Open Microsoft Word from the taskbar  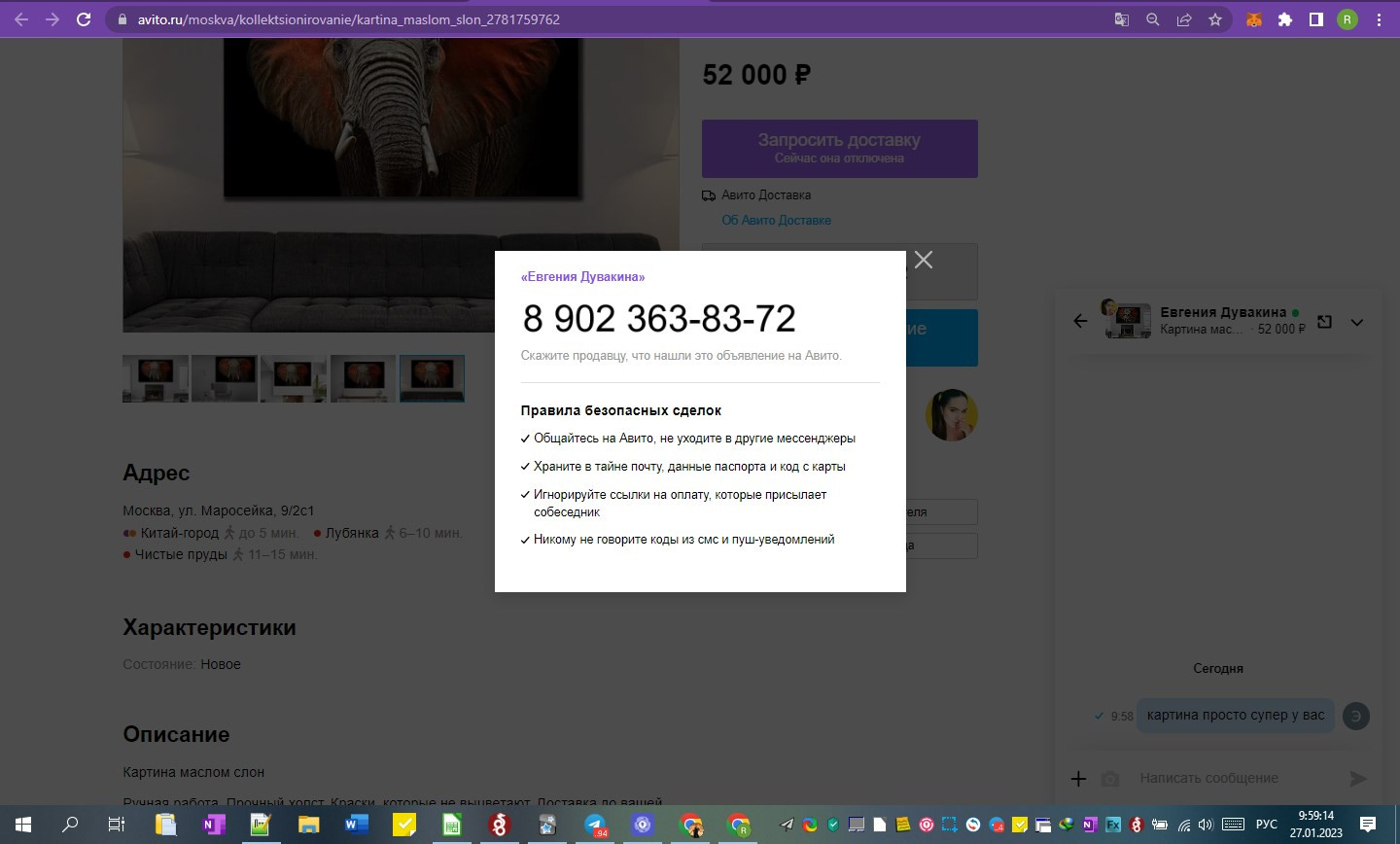(356, 825)
